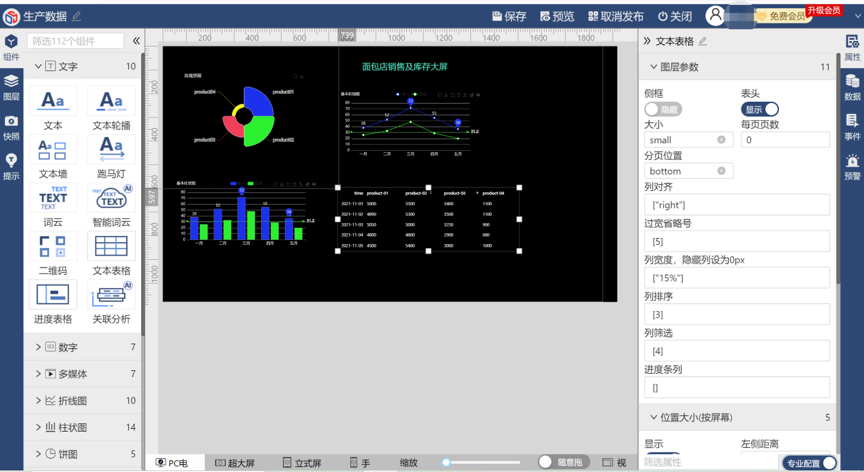Select the 文本表格 component icon
The image size is (864, 472).
(110, 246)
